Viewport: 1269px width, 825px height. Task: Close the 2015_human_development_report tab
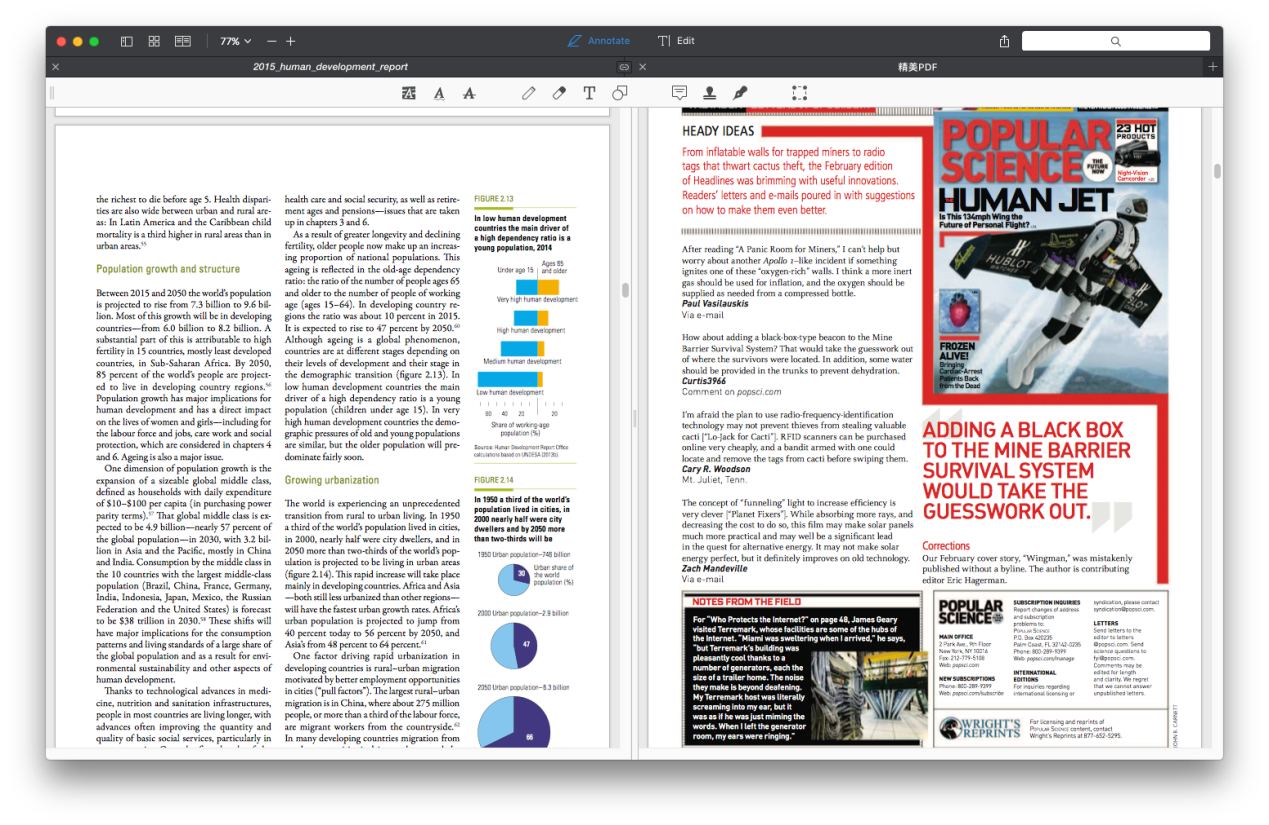click(55, 67)
